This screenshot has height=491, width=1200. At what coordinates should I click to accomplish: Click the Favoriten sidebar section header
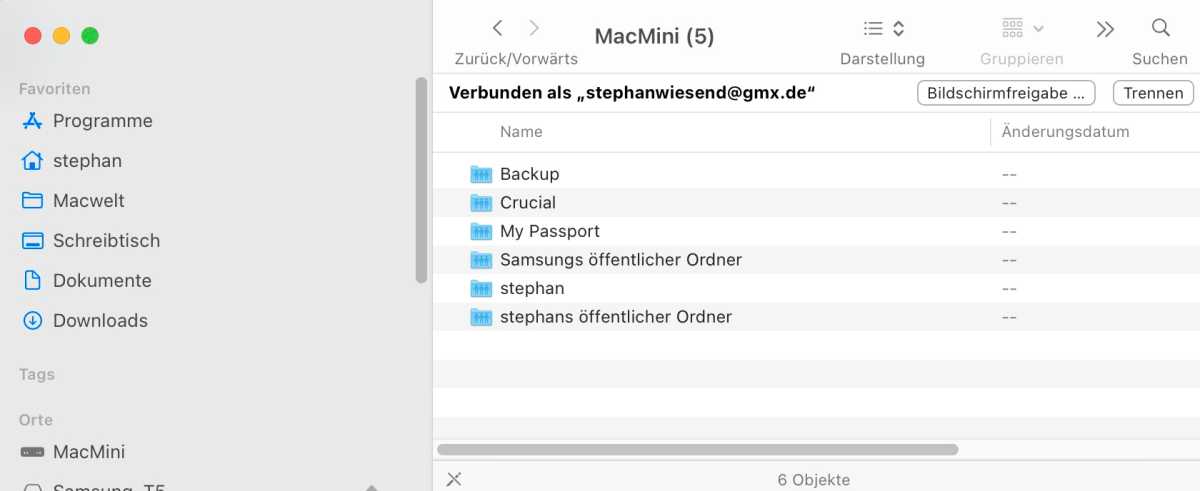pyautogui.click(x=54, y=89)
